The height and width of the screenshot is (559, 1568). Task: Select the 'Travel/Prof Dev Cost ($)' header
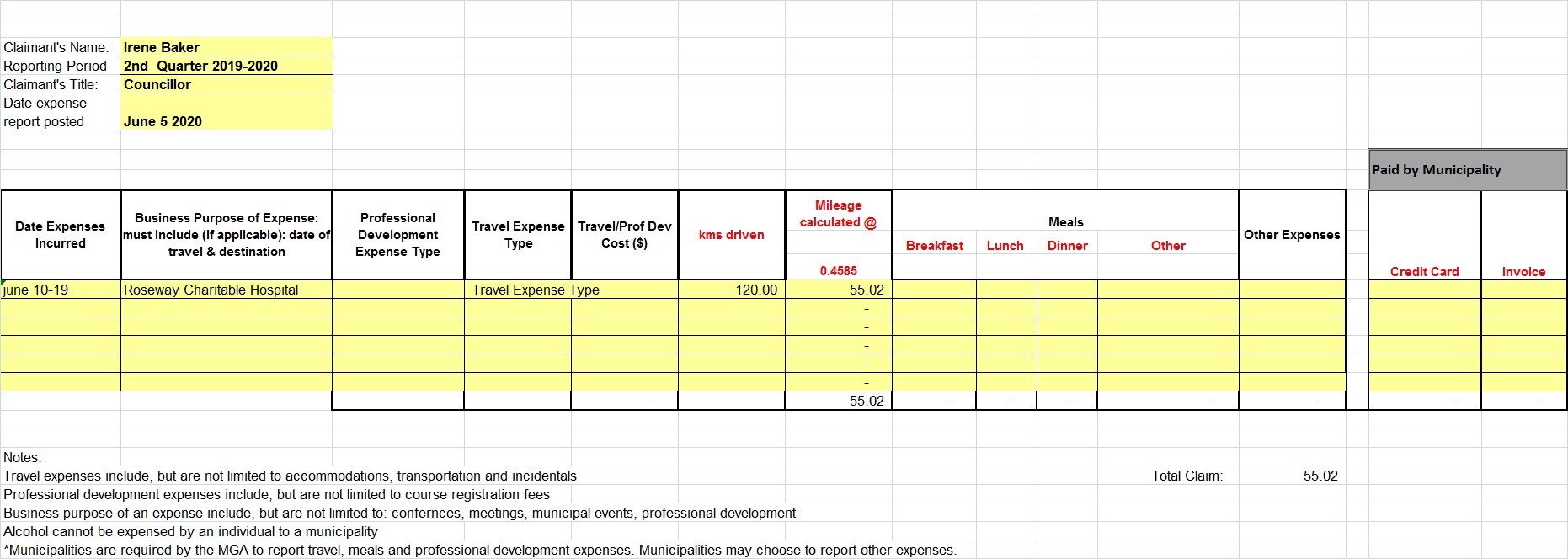625,235
